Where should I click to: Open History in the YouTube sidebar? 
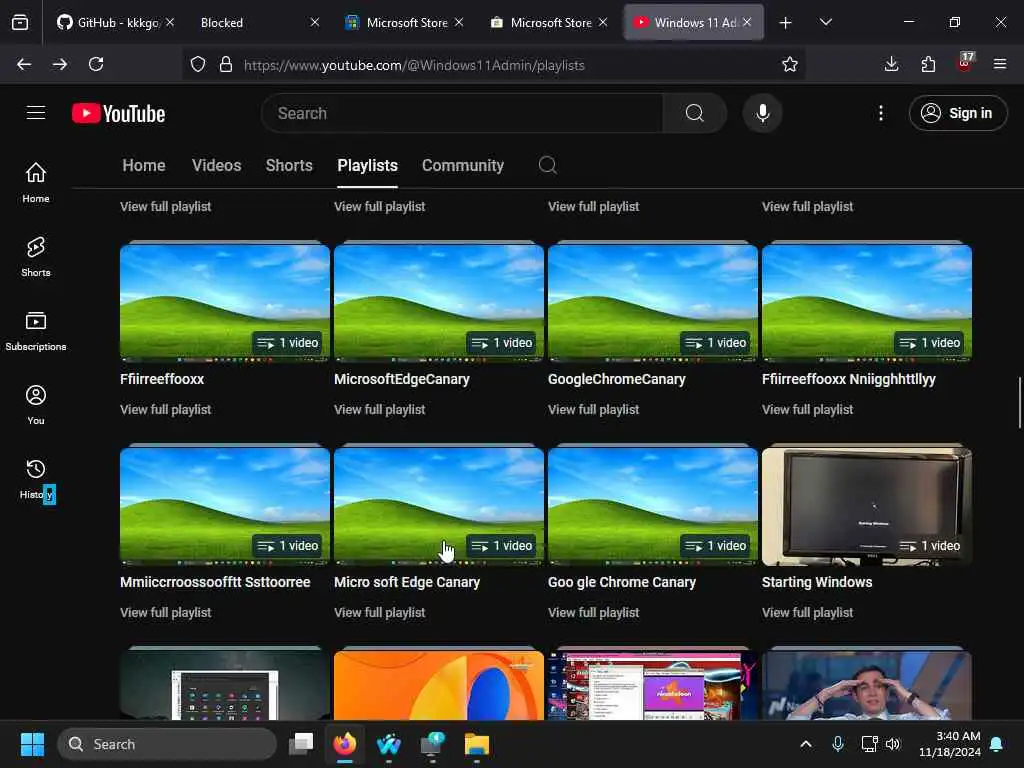click(36, 479)
